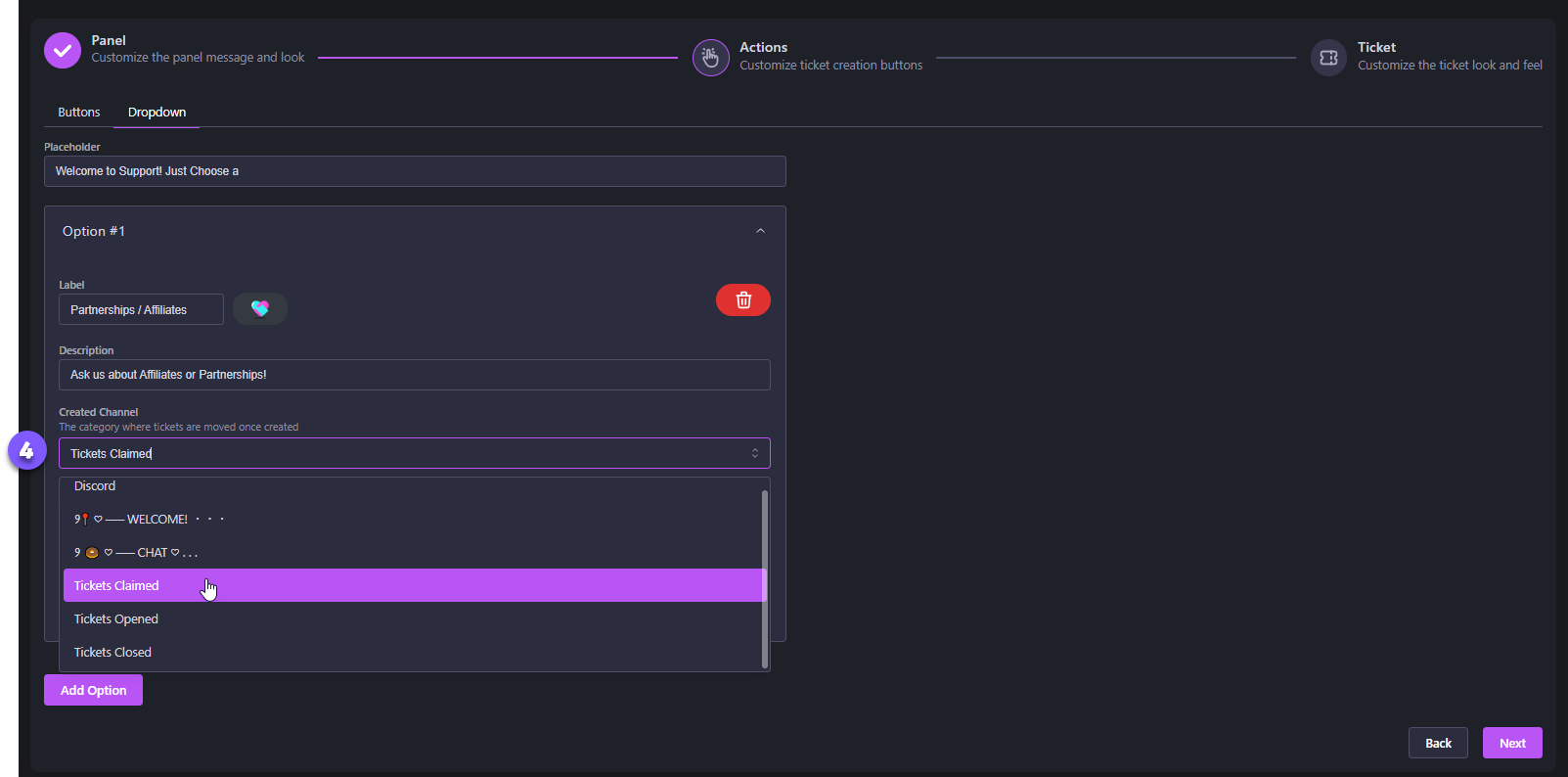Go to the next step with Next
The image size is (1568, 777).
(x=1511, y=743)
